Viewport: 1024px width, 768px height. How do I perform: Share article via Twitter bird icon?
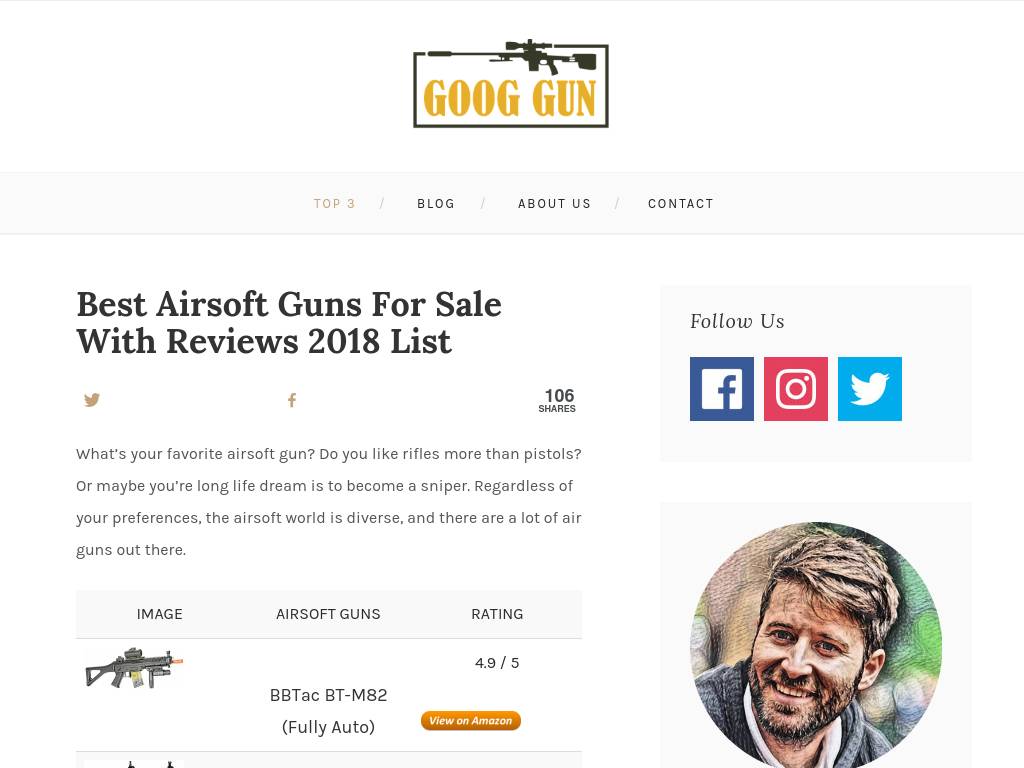coord(91,400)
